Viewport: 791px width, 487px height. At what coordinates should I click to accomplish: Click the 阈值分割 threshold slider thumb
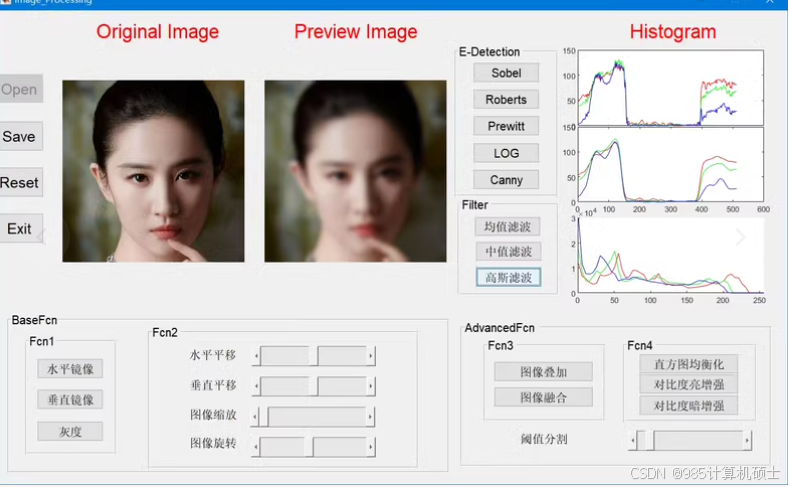click(x=649, y=441)
